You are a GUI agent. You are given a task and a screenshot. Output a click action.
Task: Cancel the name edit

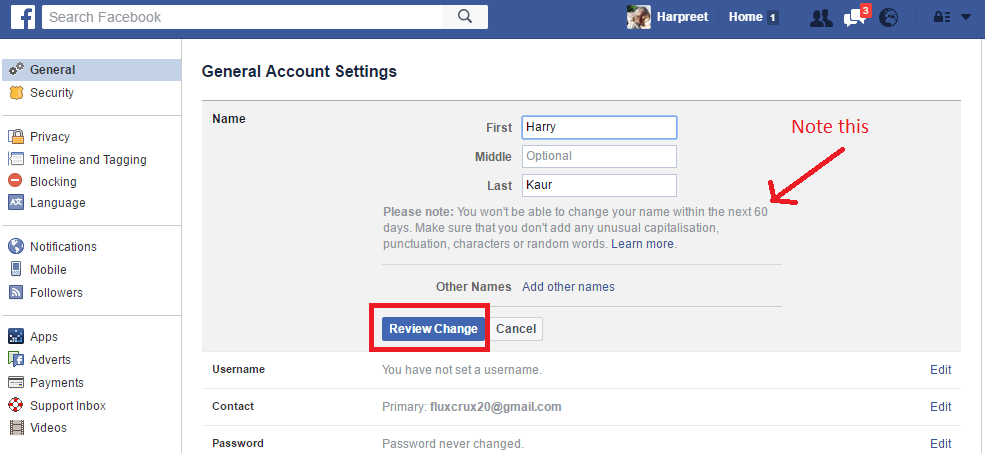516,329
